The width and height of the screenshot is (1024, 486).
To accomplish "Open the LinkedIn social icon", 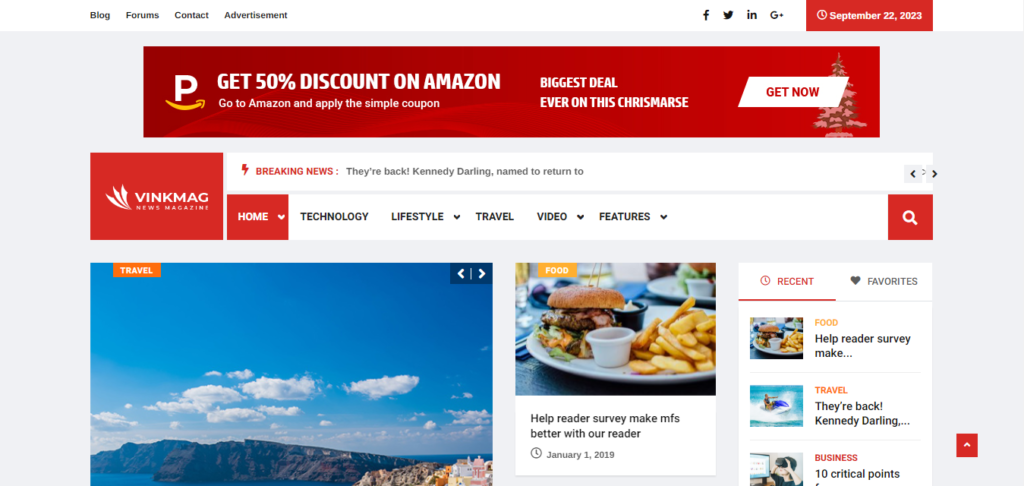I will [752, 15].
